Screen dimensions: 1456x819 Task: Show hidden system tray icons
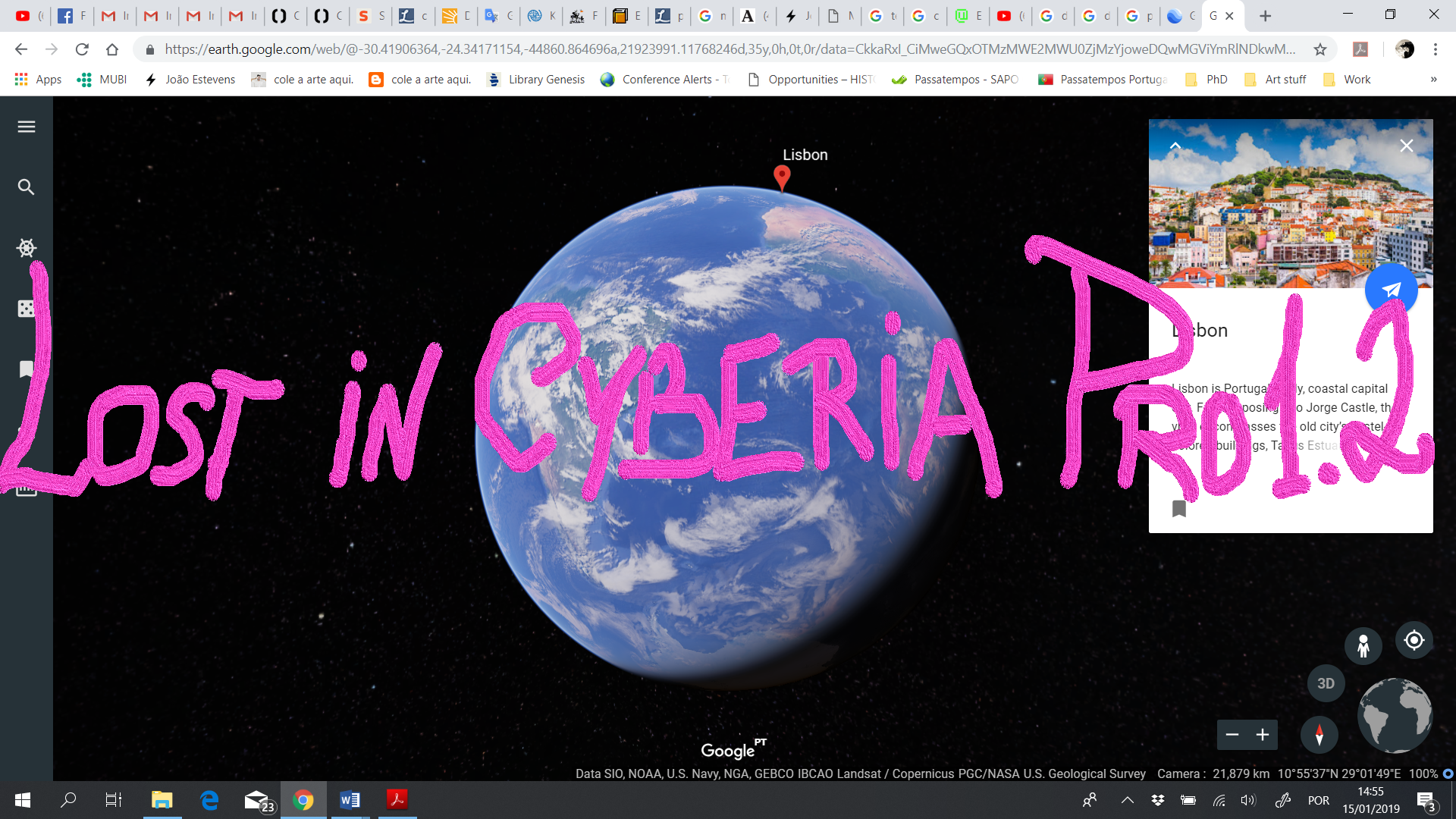[x=1128, y=800]
